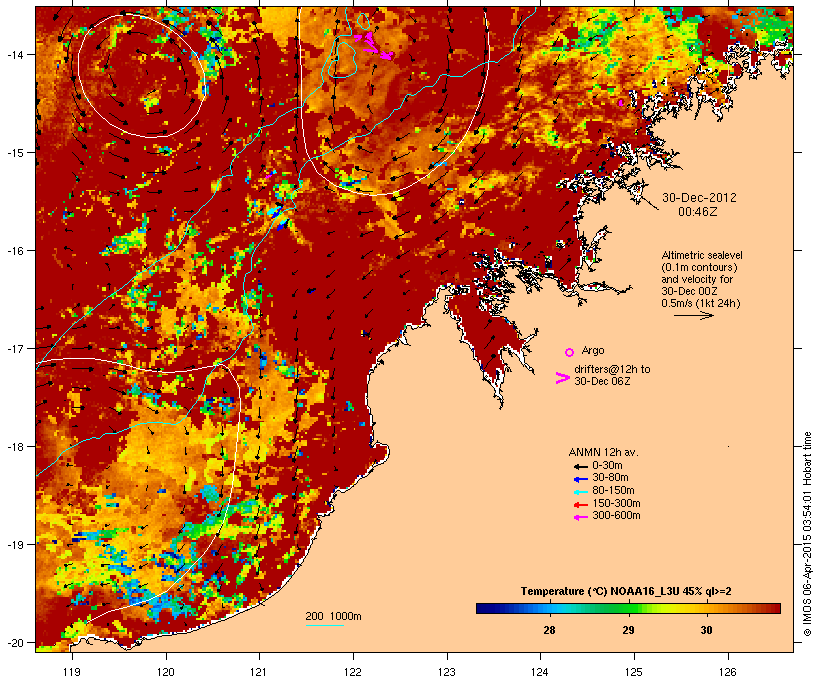Click the latitude axis label '-19'
Image resolution: width=820 pixels, height=680 pixels.
point(14,545)
